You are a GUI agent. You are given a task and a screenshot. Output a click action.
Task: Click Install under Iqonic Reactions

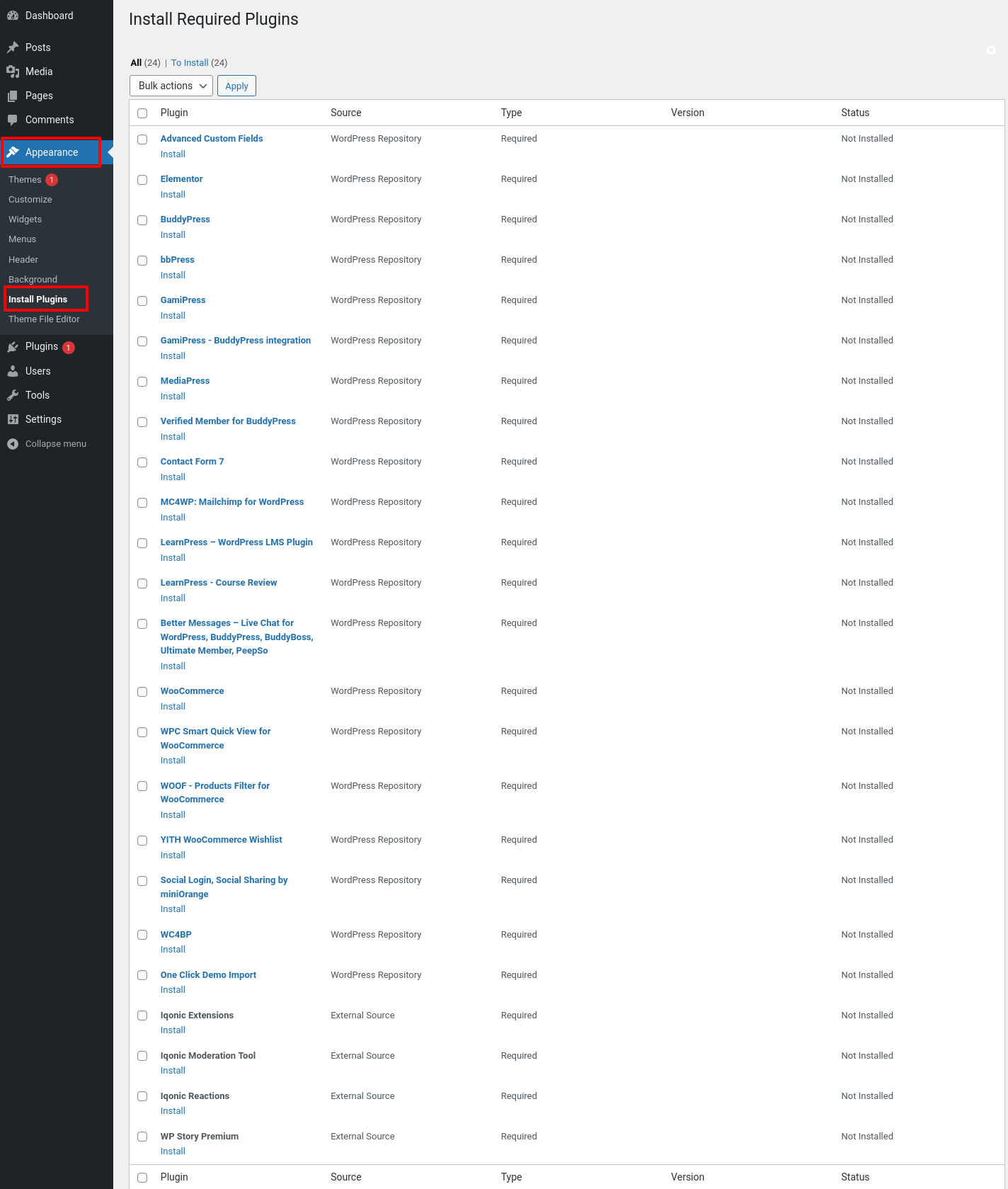tap(173, 1111)
